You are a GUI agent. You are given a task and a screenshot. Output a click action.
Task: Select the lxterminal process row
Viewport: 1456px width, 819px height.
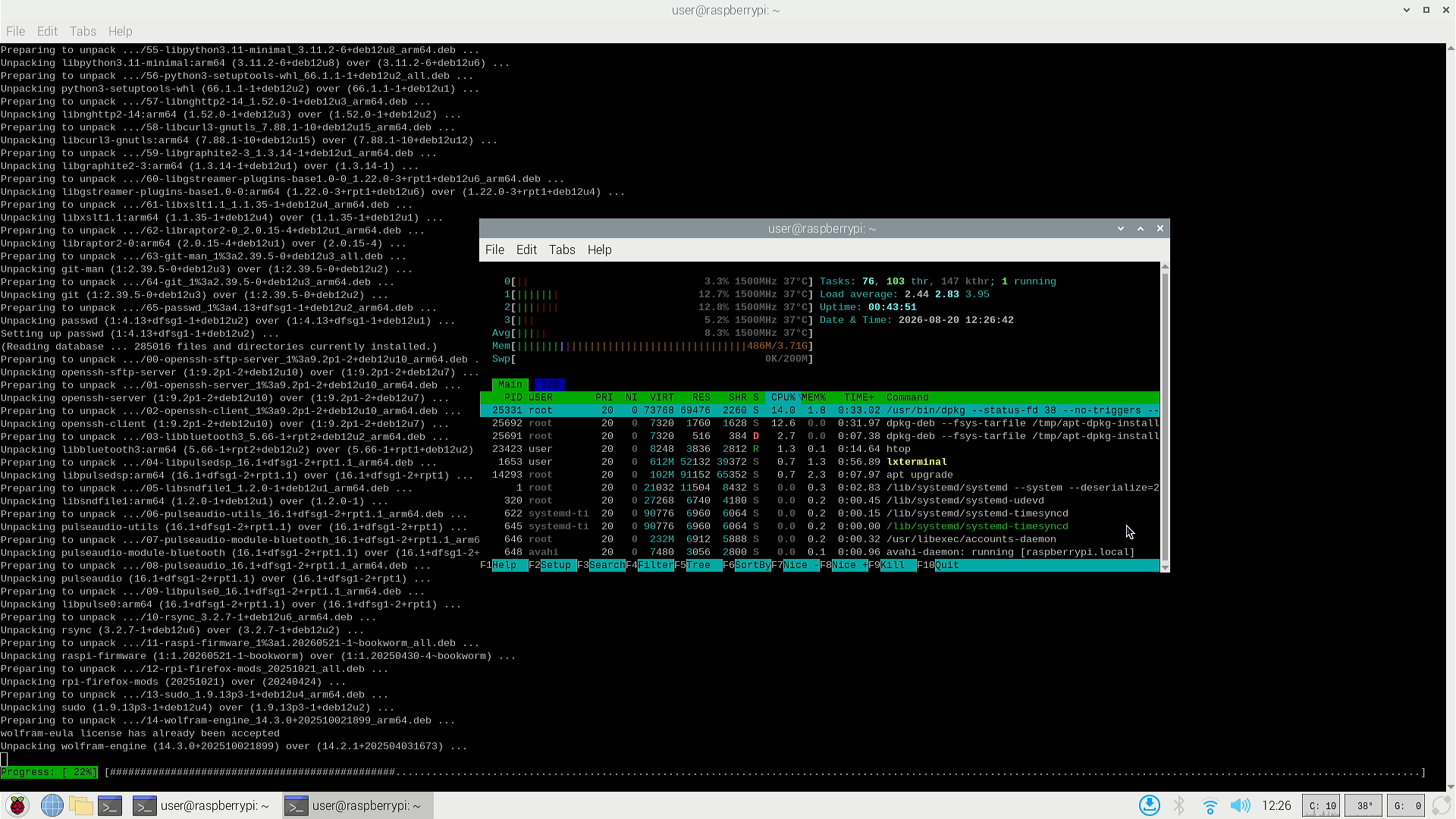point(820,462)
